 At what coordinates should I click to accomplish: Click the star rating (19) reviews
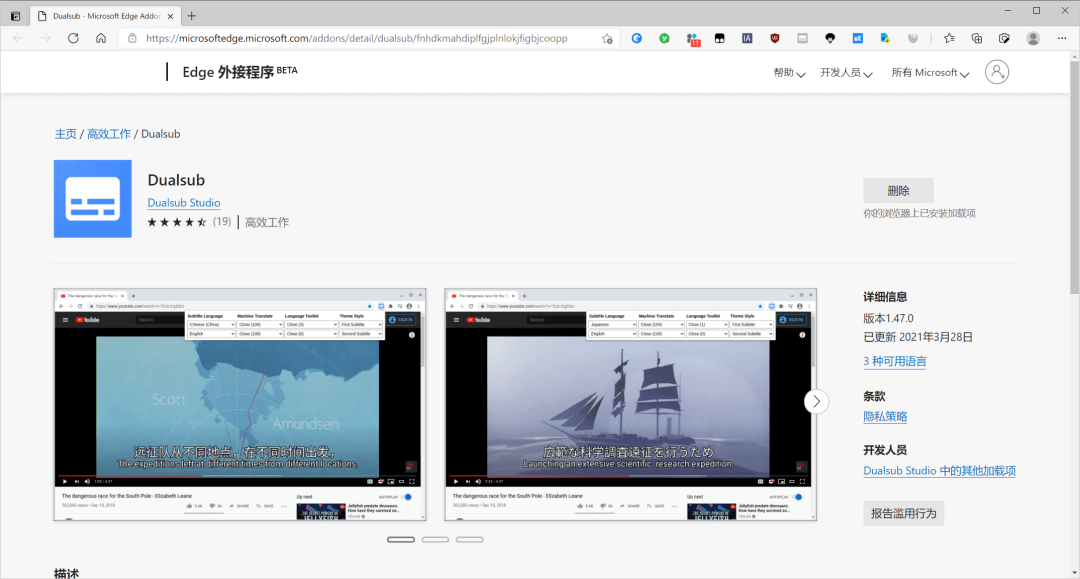189,222
